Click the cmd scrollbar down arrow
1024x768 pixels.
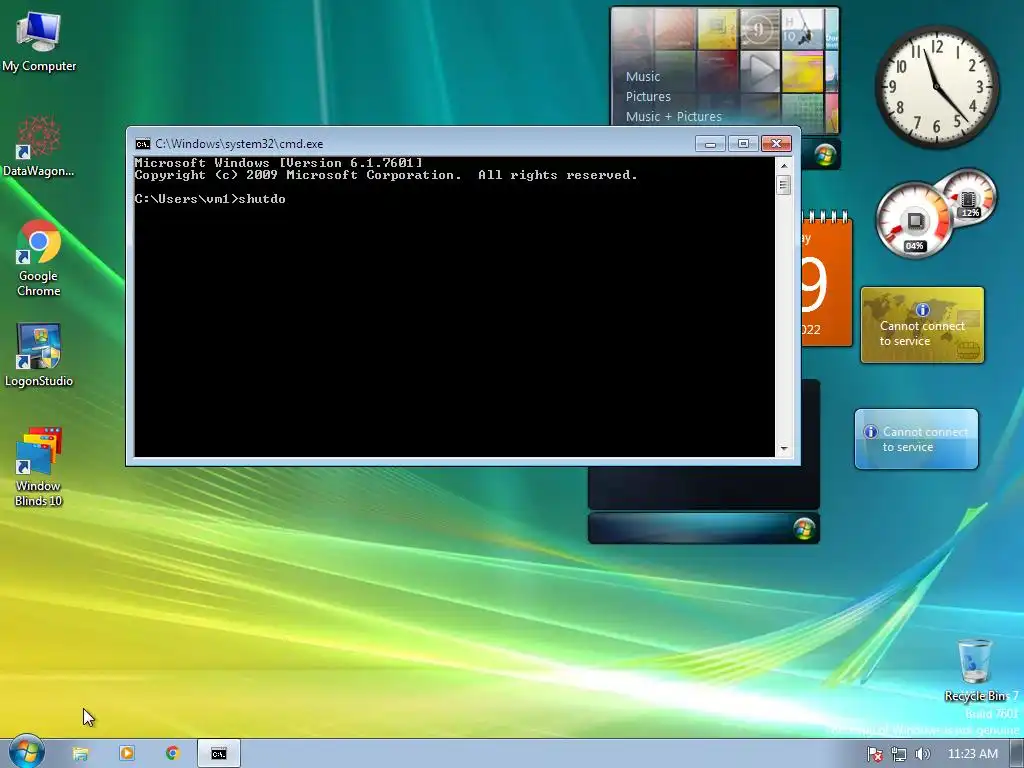[x=784, y=449]
